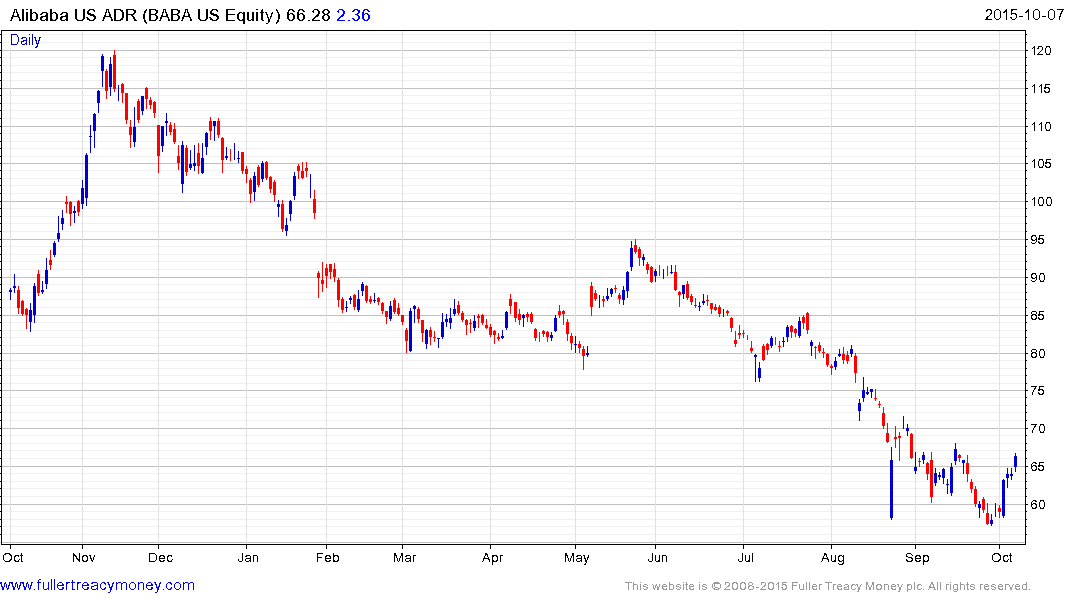Click the 'Jan' month label on the time axis
The height and width of the screenshot is (600, 1075).
[248, 557]
